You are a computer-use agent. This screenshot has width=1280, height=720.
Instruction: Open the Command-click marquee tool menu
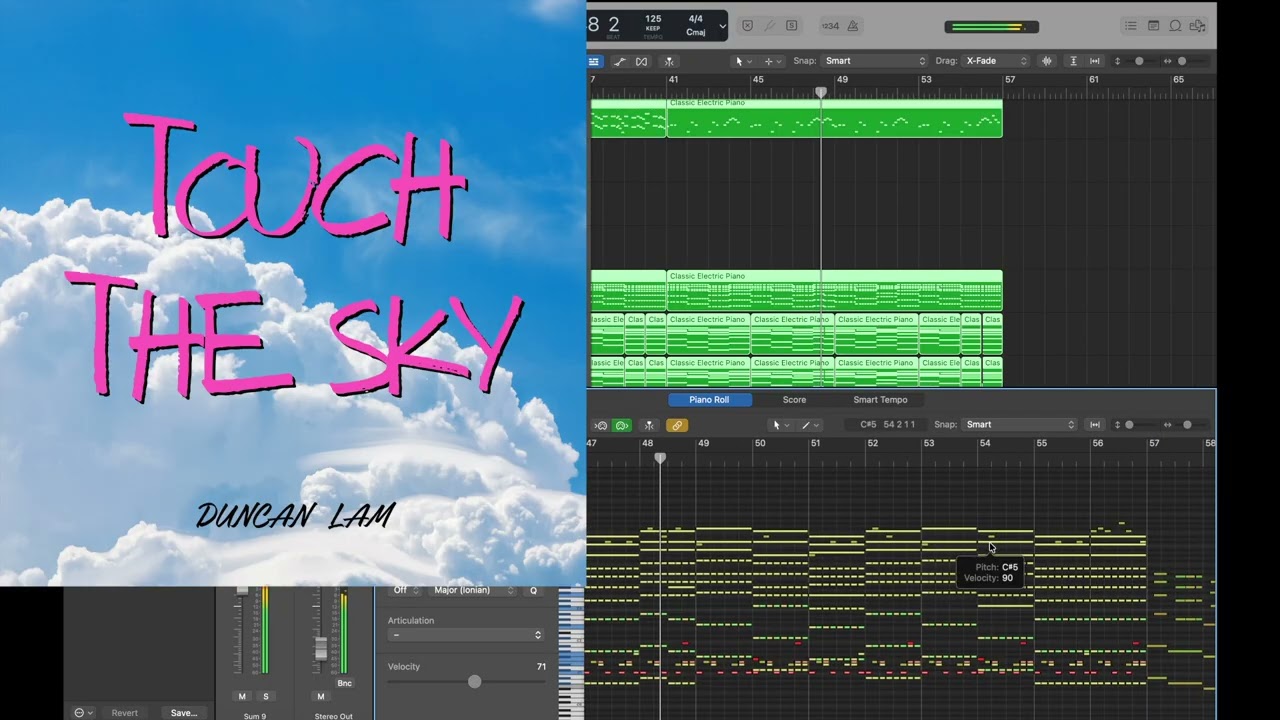click(x=772, y=61)
